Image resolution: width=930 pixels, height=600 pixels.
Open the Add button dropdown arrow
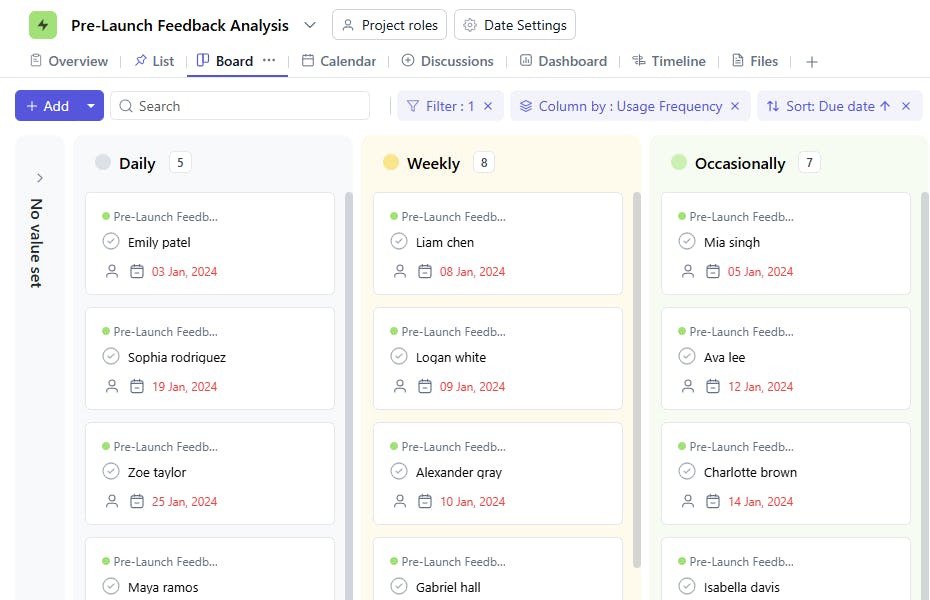91,106
